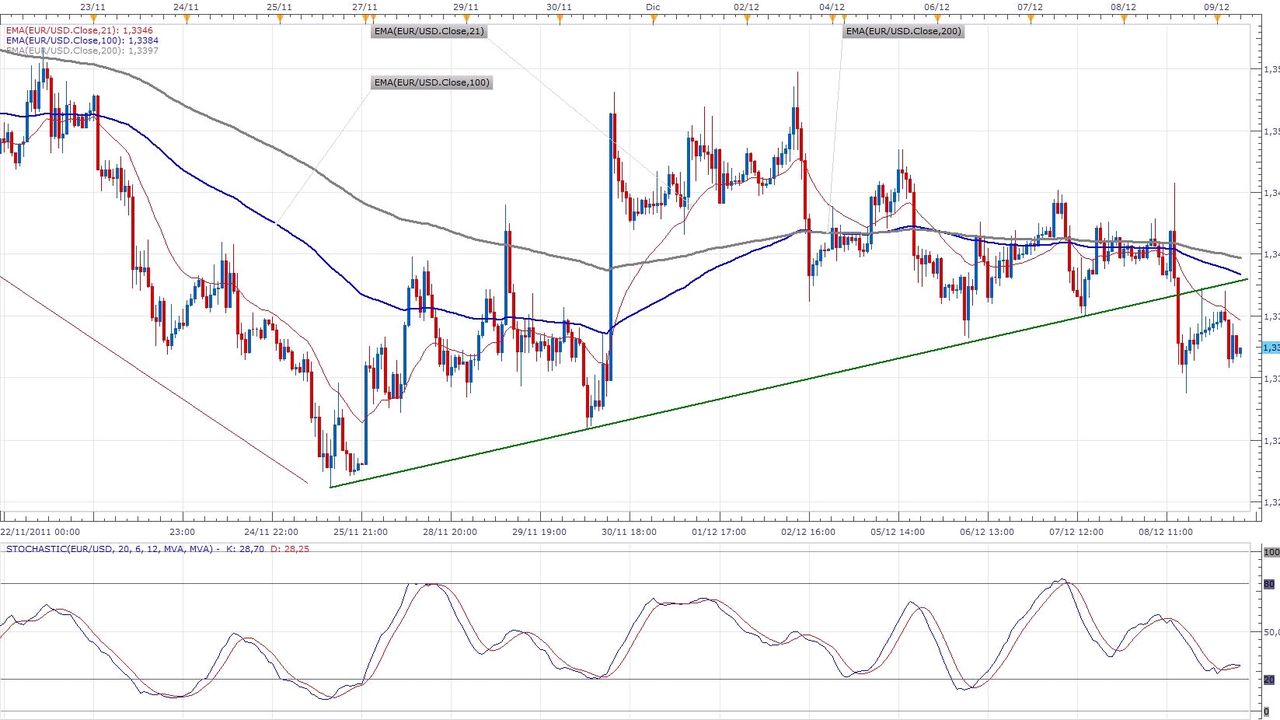Click the 30/11 18:00 time axis label
1280x720 pixels.
point(630,532)
